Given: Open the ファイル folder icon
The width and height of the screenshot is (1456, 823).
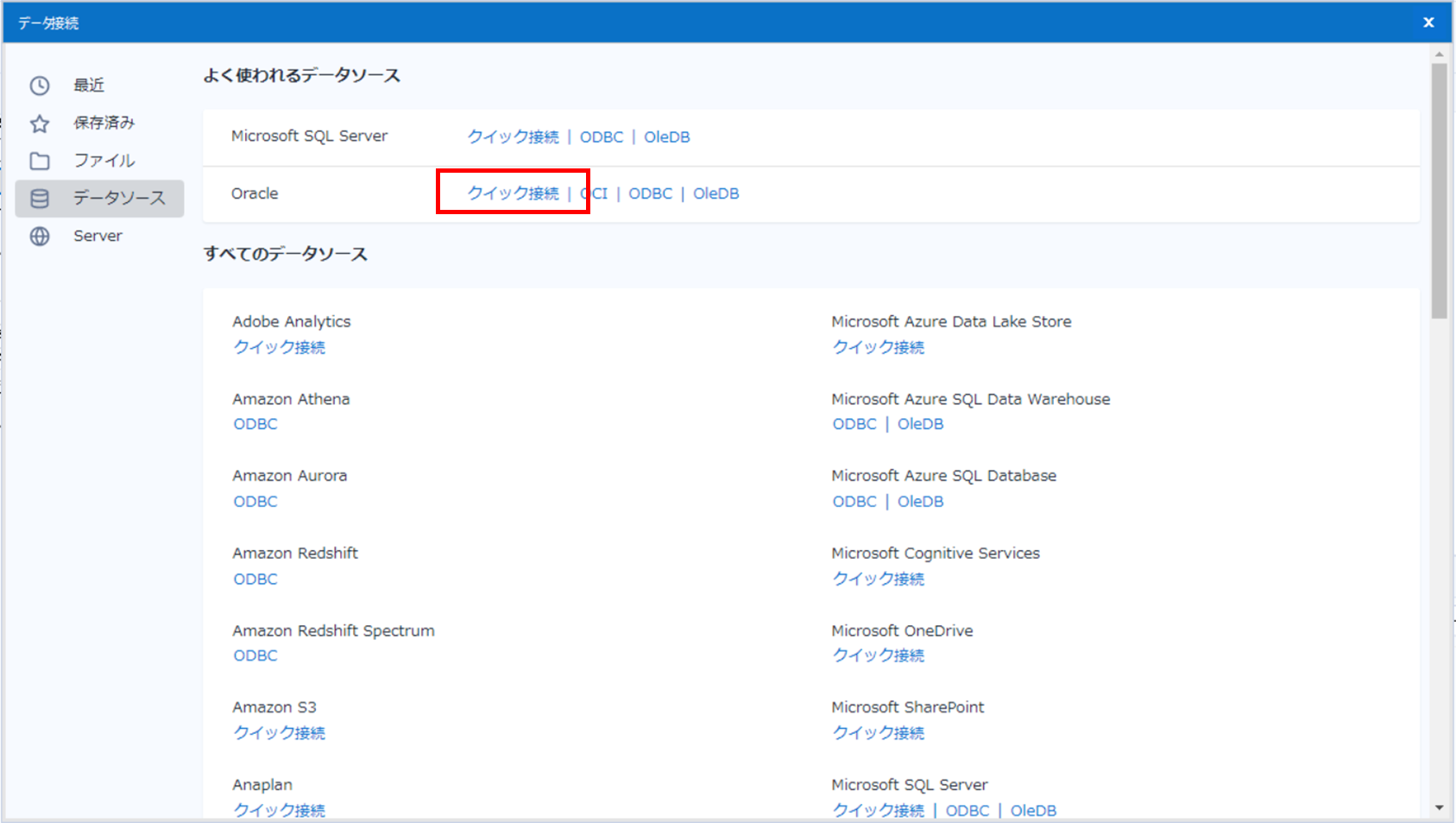Looking at the screenshot, I should (x=40, y=161).
